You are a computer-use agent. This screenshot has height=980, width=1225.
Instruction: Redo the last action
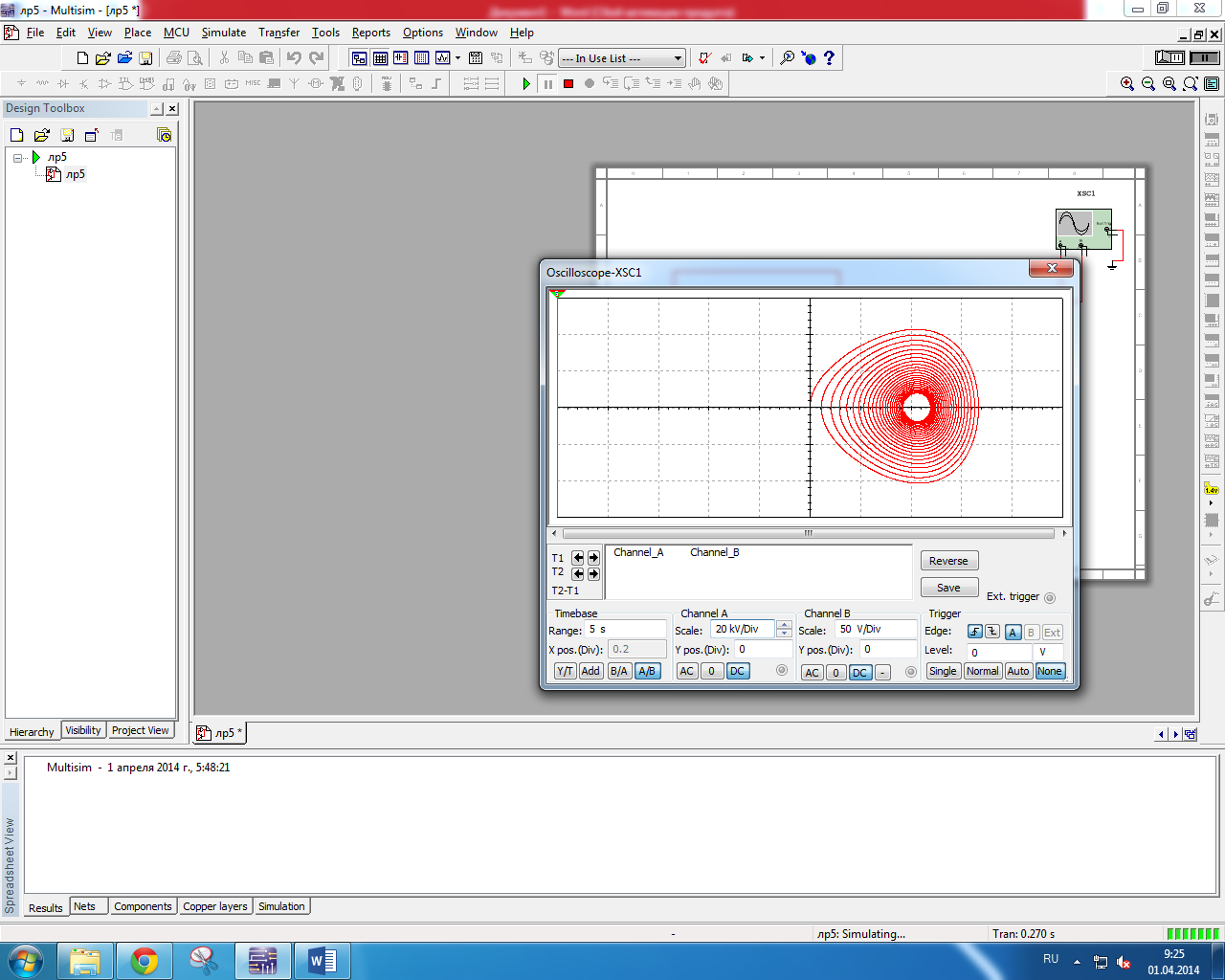coord(316,58)
